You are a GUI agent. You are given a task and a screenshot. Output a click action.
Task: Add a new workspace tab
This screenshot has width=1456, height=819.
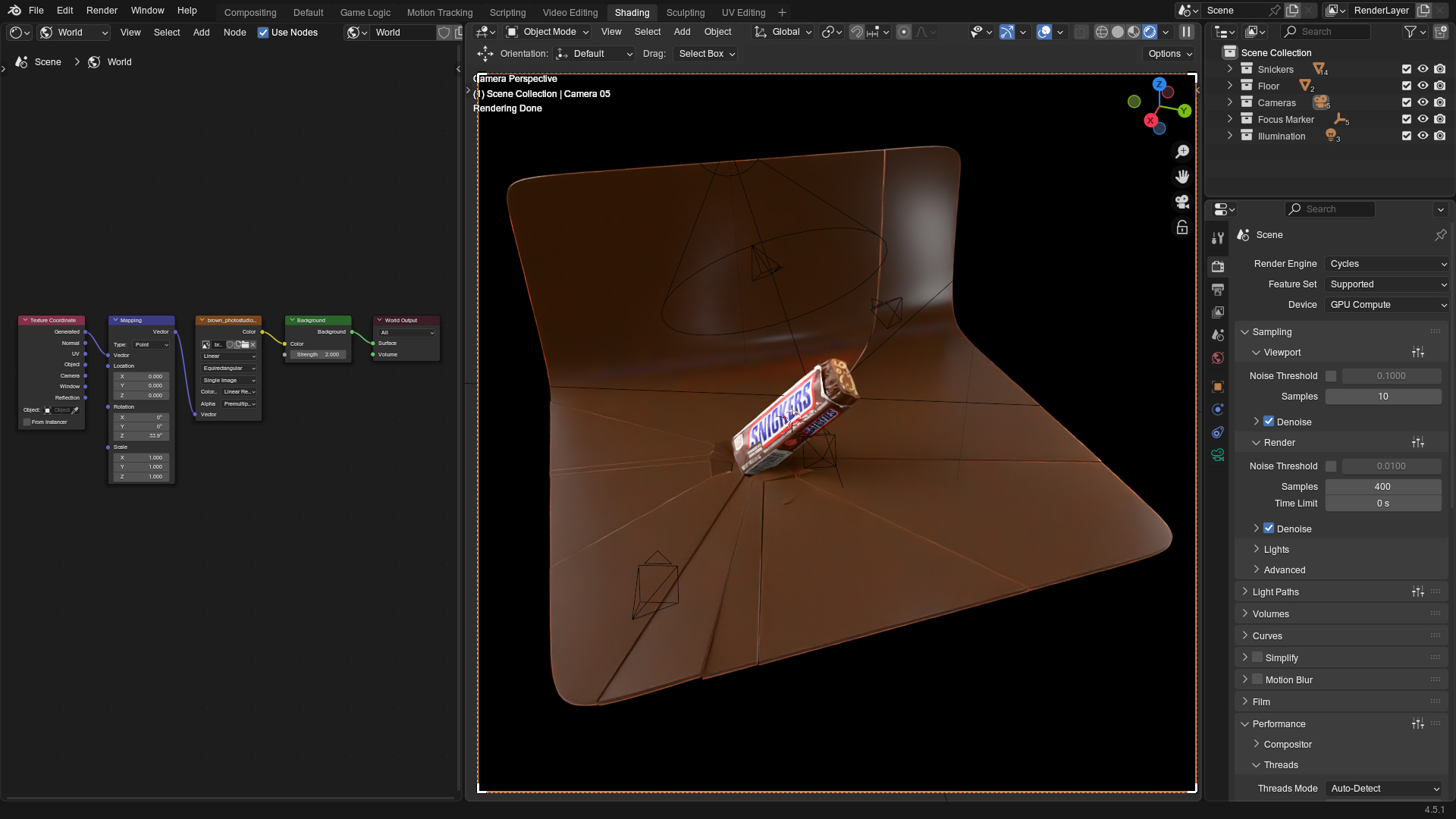(782, 13)
